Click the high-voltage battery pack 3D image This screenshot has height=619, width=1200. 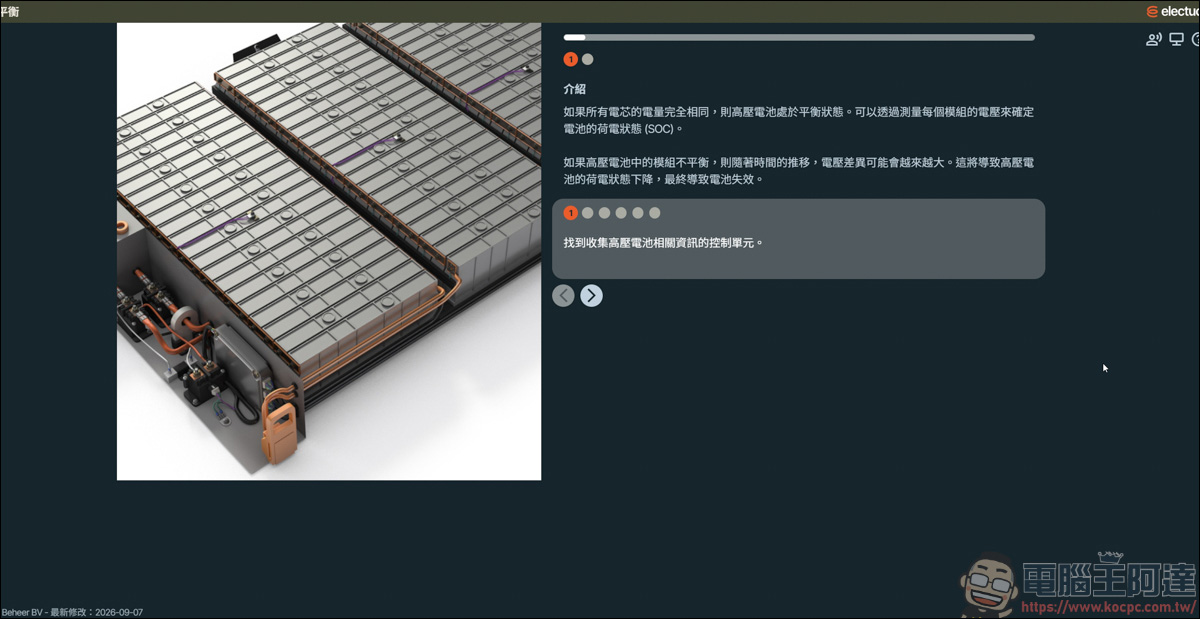[329, 251]
